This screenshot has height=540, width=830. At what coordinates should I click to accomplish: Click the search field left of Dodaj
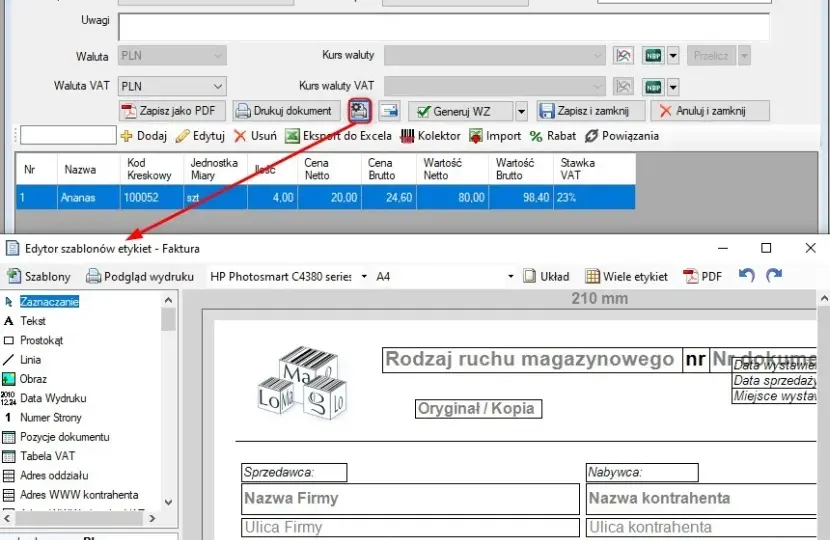tap(68, 135)
